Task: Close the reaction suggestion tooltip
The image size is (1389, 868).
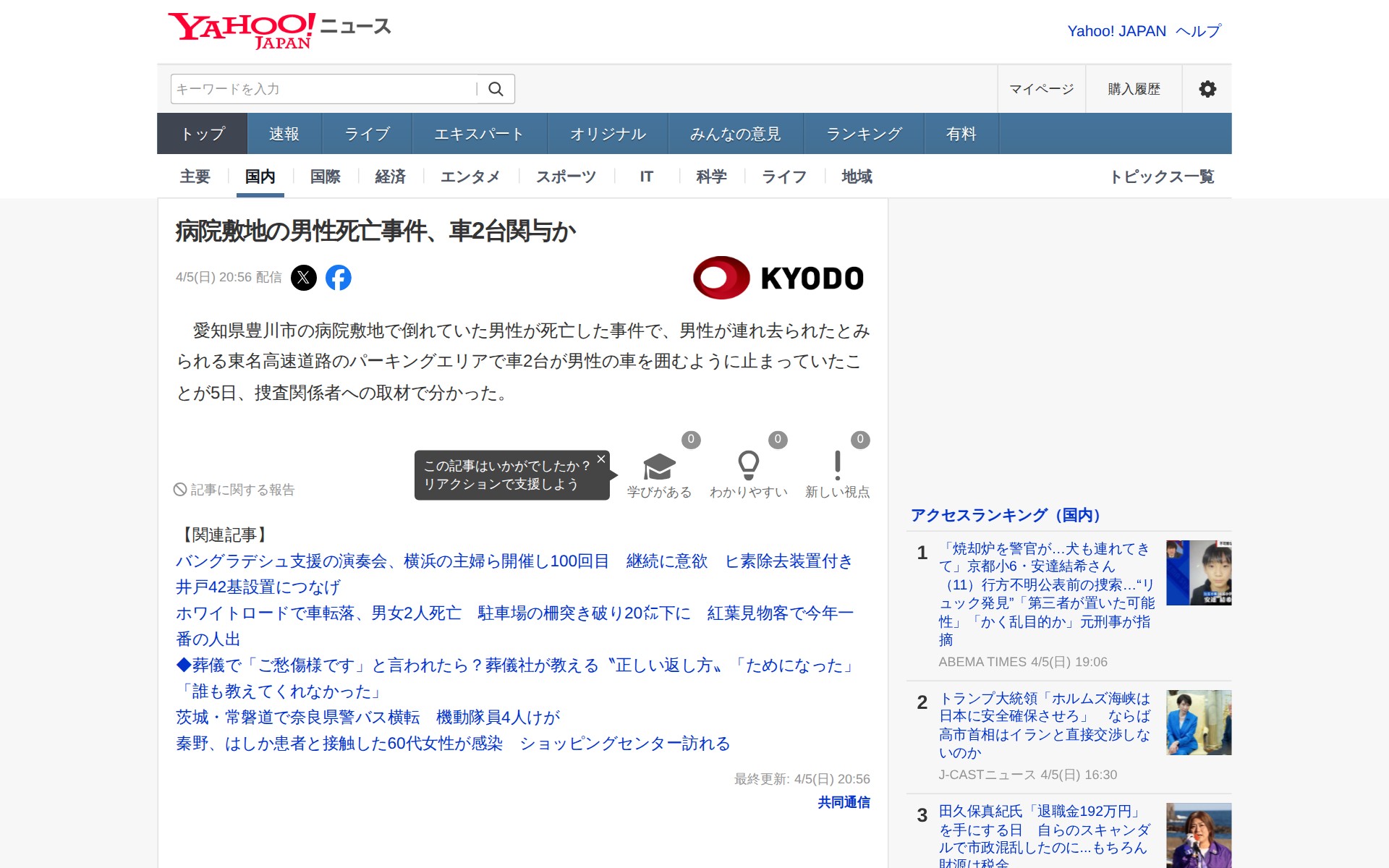Action: click(x=600, y=459)
